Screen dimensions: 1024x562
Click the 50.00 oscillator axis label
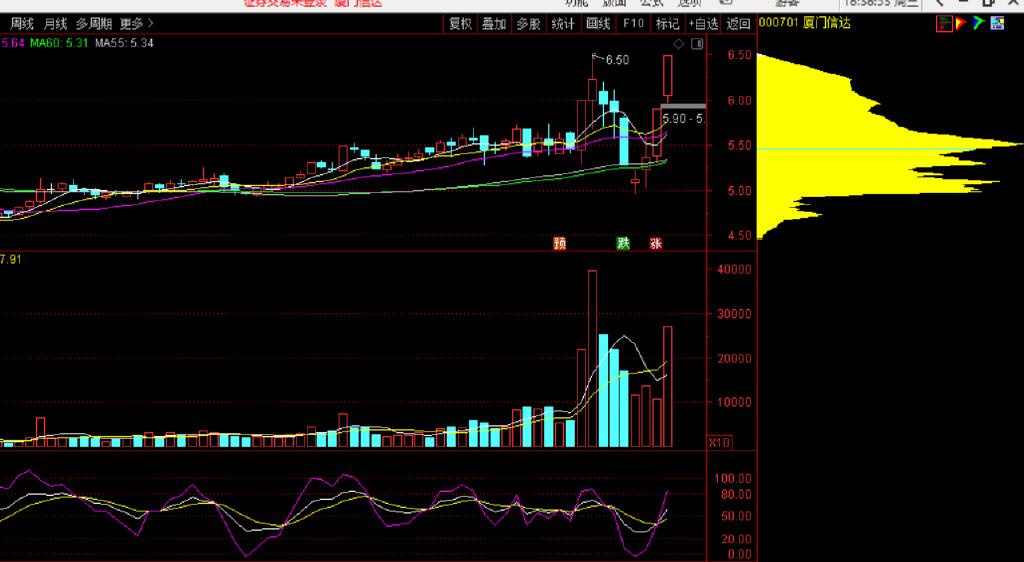click(x=737, y=516)
